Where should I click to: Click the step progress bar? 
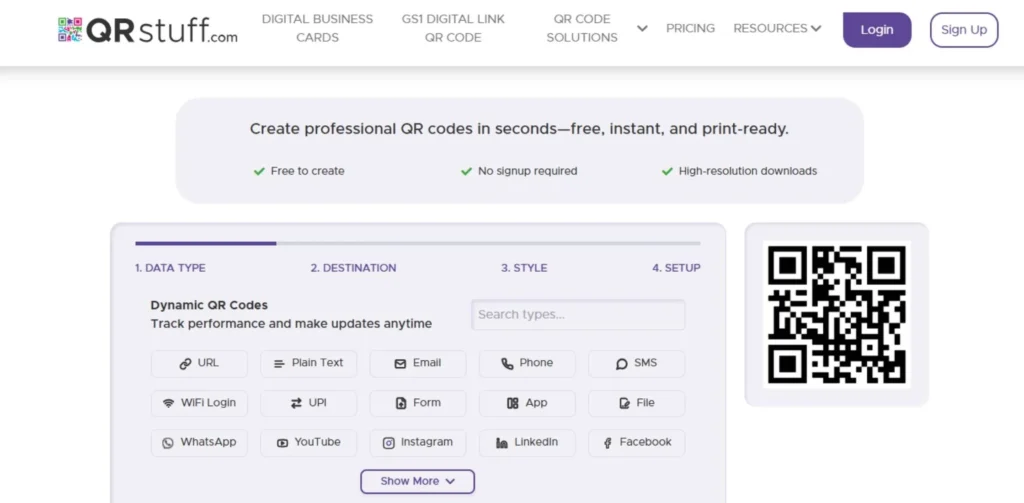(418, 244)
